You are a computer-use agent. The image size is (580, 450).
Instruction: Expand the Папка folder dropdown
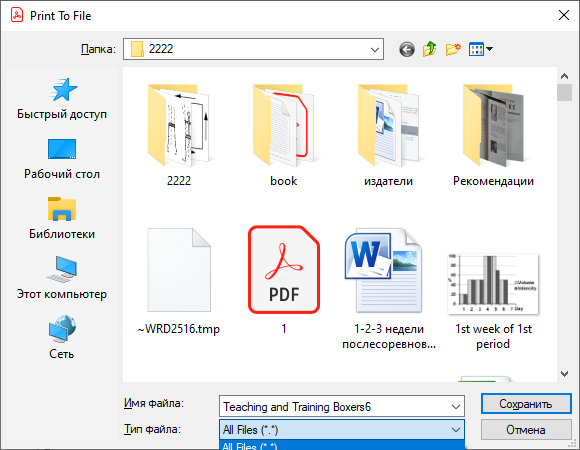click(375, 49)
